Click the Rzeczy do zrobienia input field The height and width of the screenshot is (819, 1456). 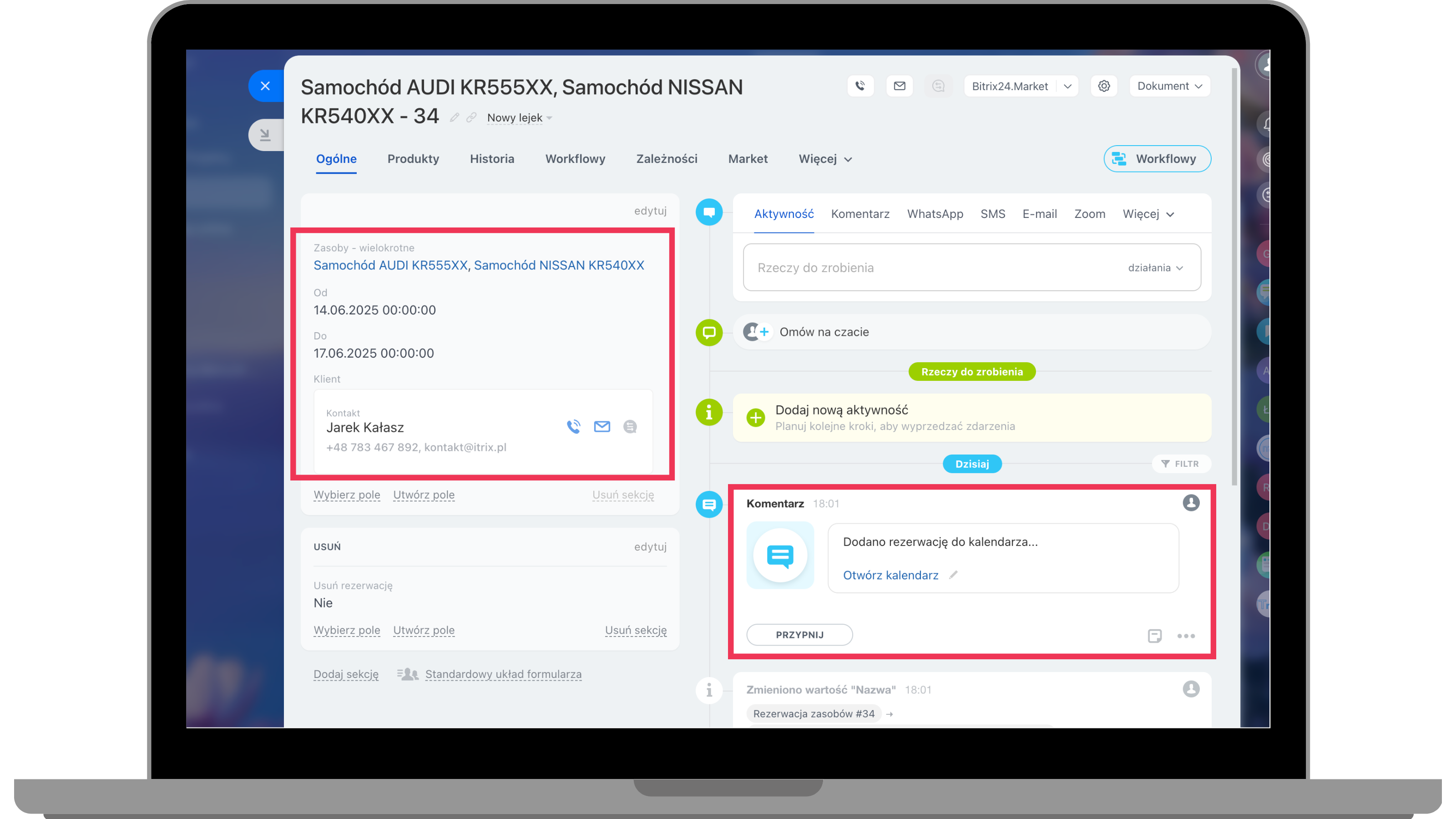(x=971, y=268)
